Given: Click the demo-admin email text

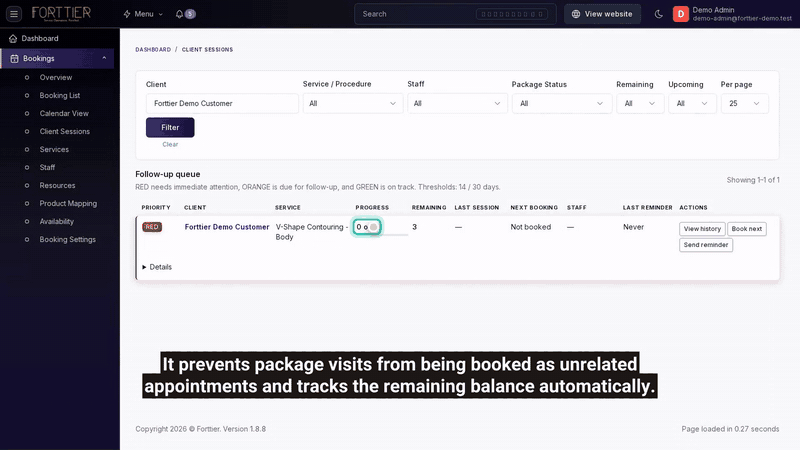Looking at the screenshot, I should [x=742, y=18].
